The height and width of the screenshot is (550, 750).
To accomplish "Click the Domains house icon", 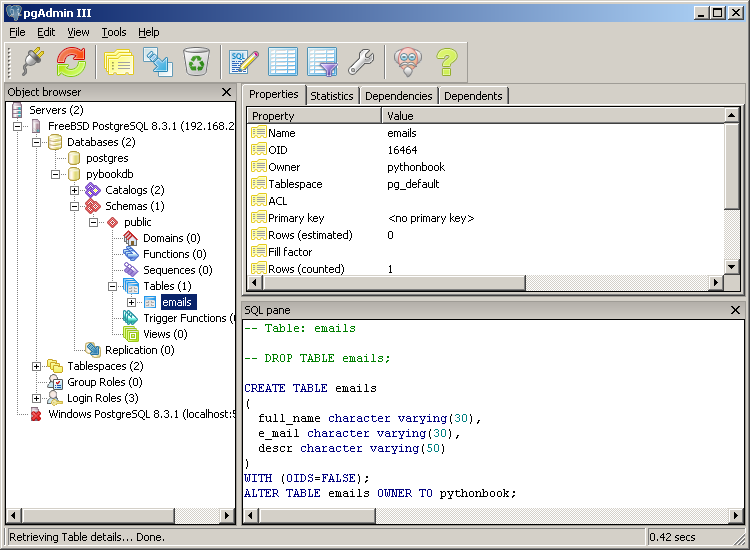I will (131, 238).
